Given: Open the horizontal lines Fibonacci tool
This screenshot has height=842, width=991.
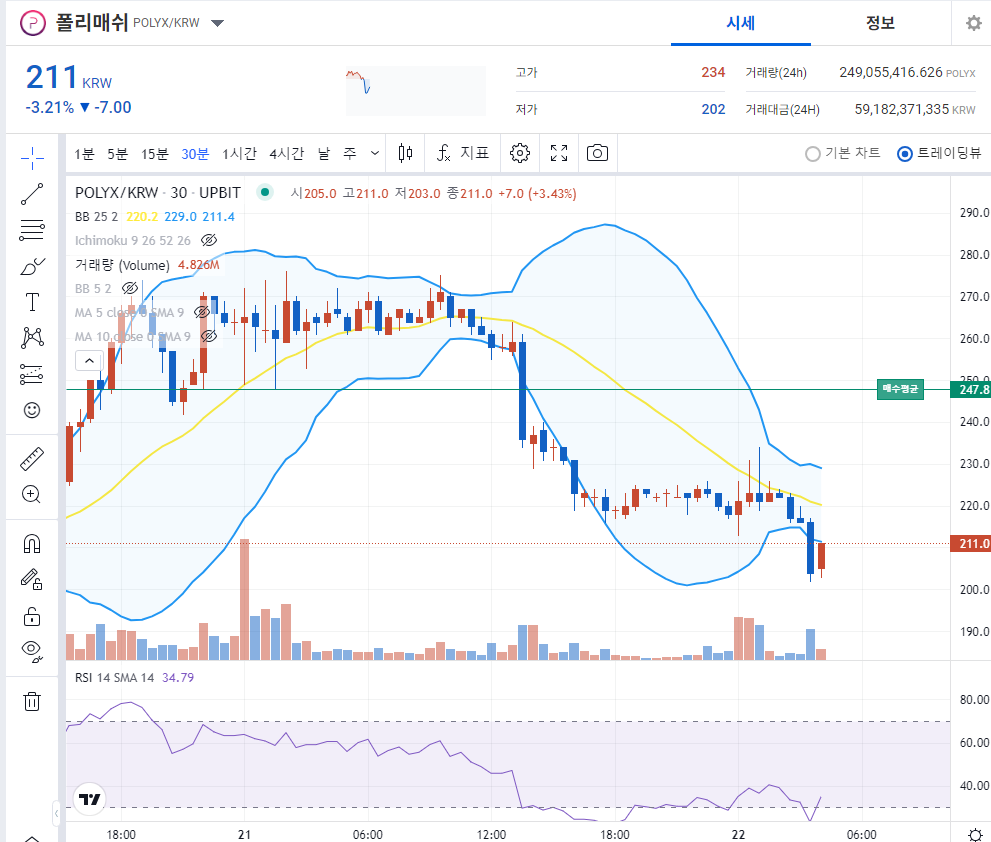Looking at the screenshot, I should [x=32, y=230].
